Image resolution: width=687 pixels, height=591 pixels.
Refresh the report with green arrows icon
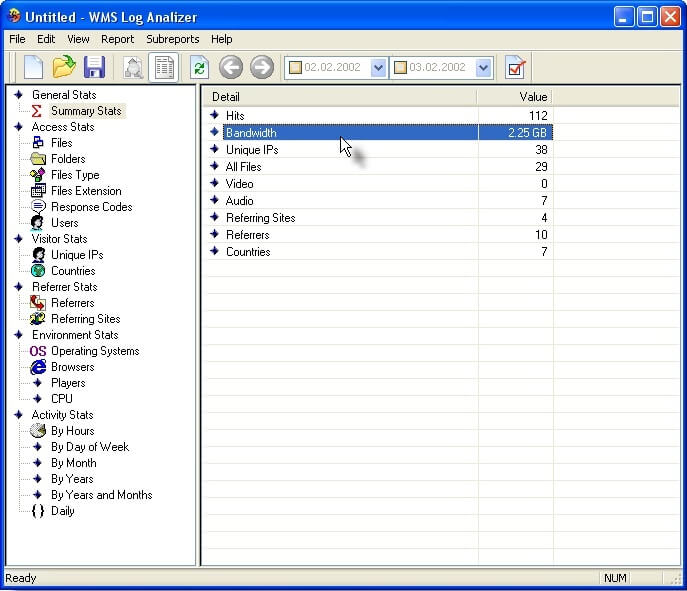199,67
